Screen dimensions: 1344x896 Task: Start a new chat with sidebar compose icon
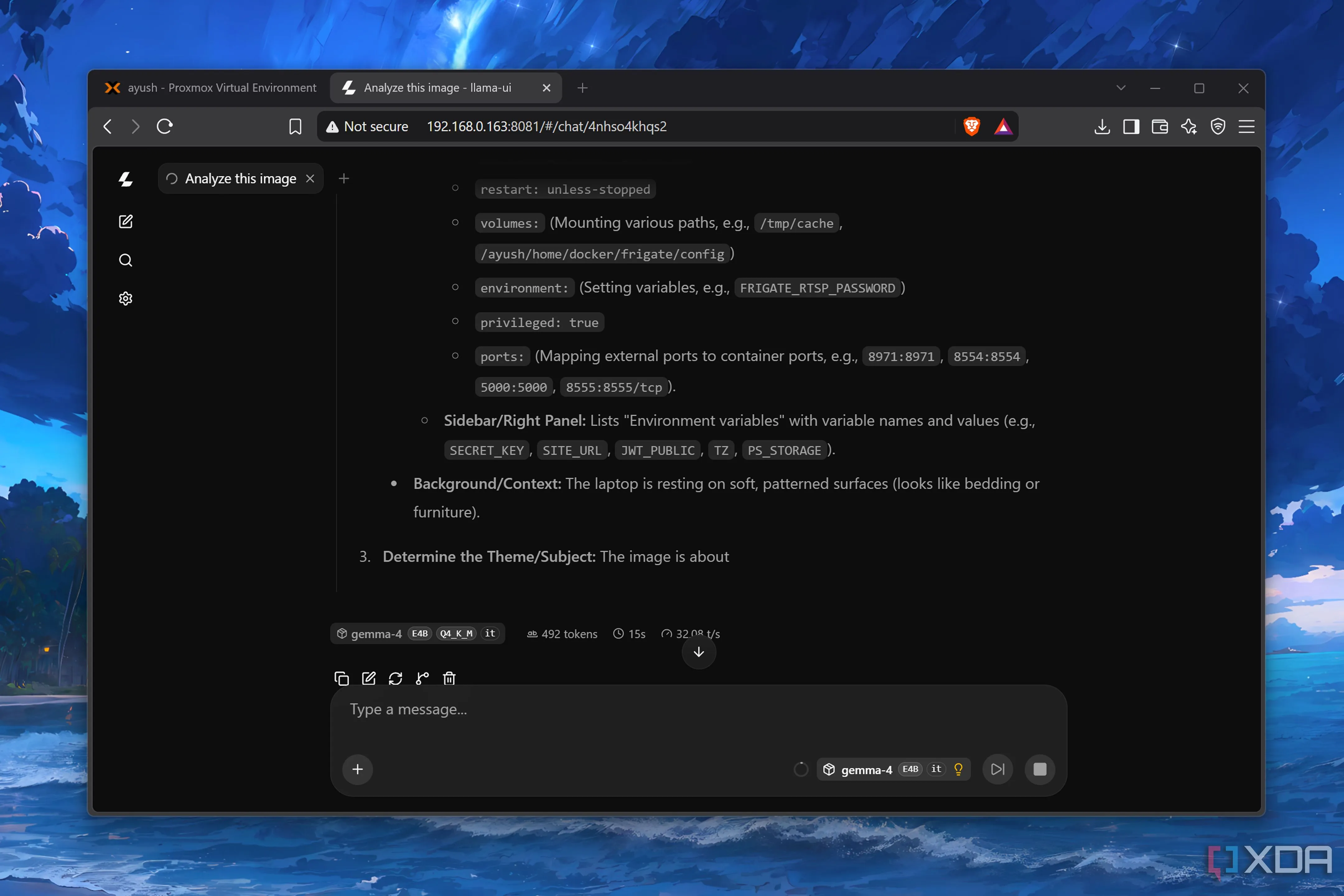pyautogui.click(x=126, y=222)
